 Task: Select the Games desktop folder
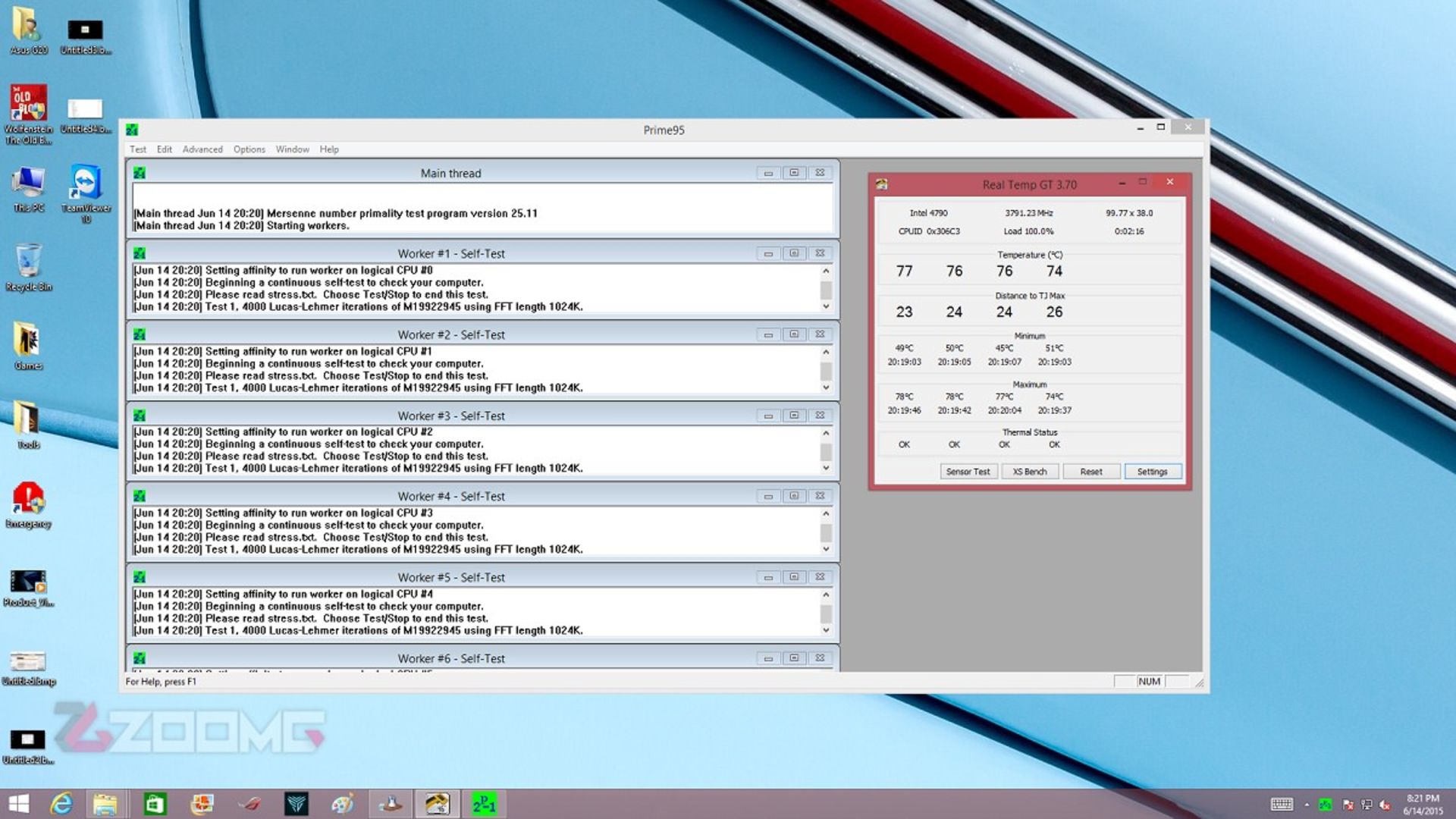(28, 347)
